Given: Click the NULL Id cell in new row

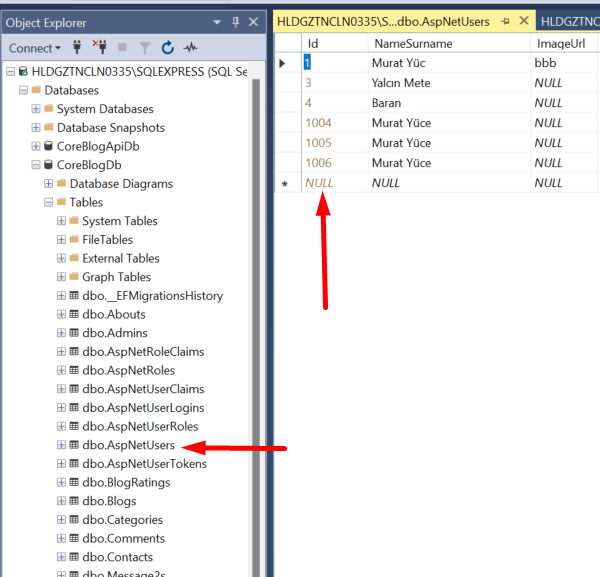Looking at the screenshot, I should click(x=335, y=183).
